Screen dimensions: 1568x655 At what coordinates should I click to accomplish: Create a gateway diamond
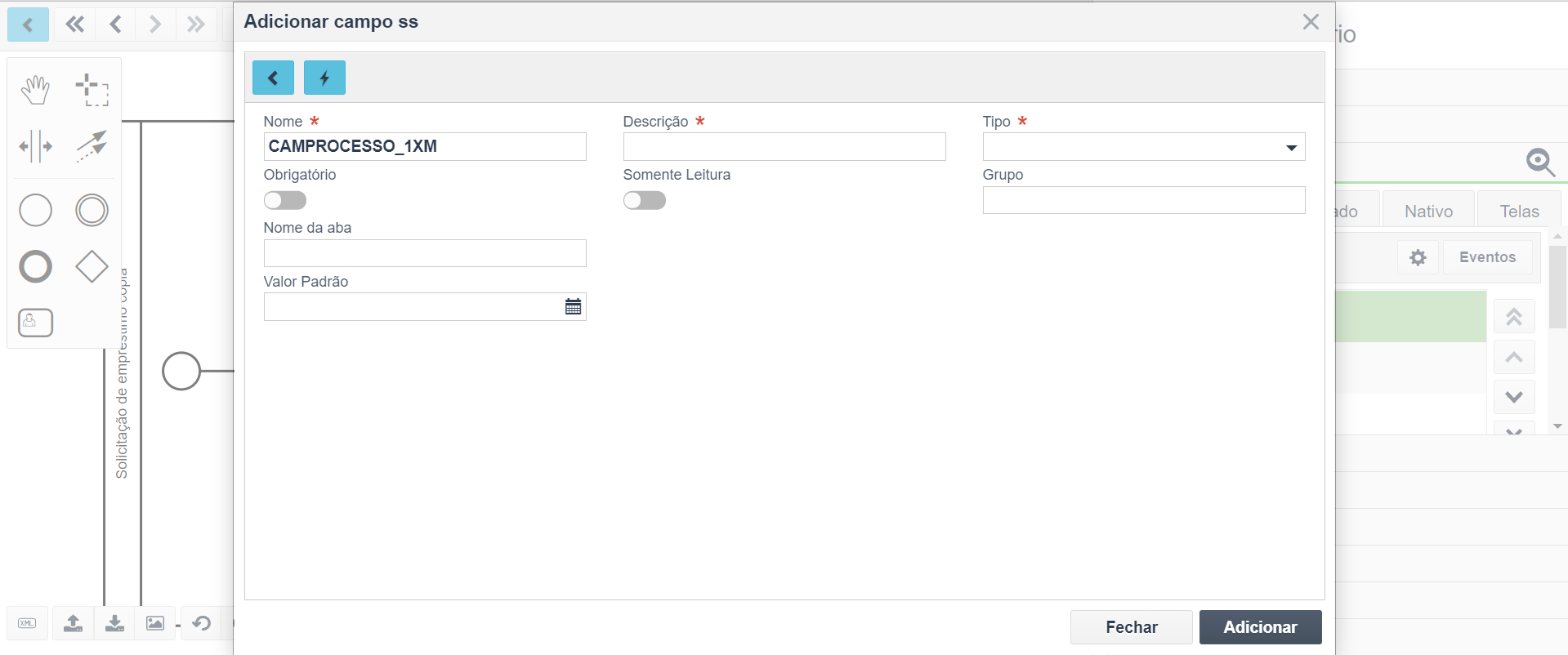(92, 266)
